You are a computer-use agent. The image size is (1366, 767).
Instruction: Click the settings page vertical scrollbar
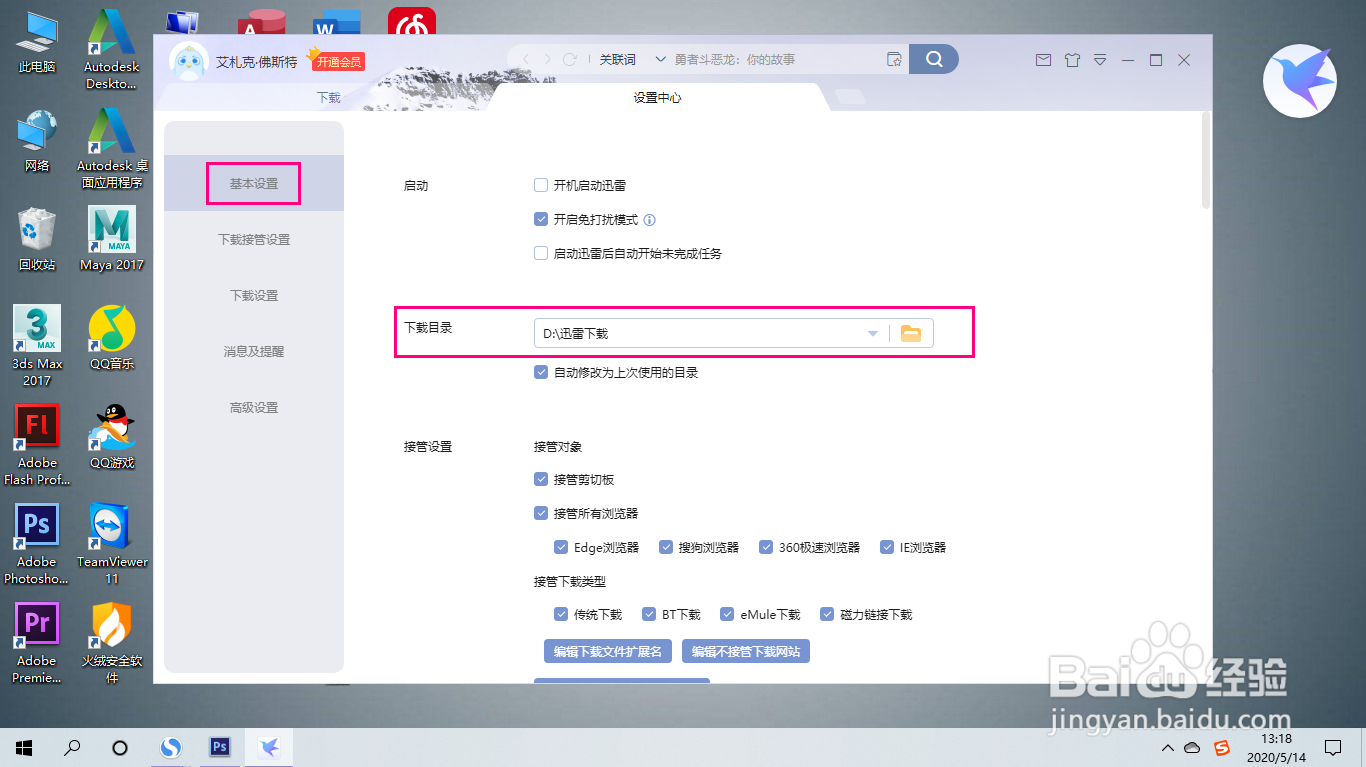[1206, 160]
